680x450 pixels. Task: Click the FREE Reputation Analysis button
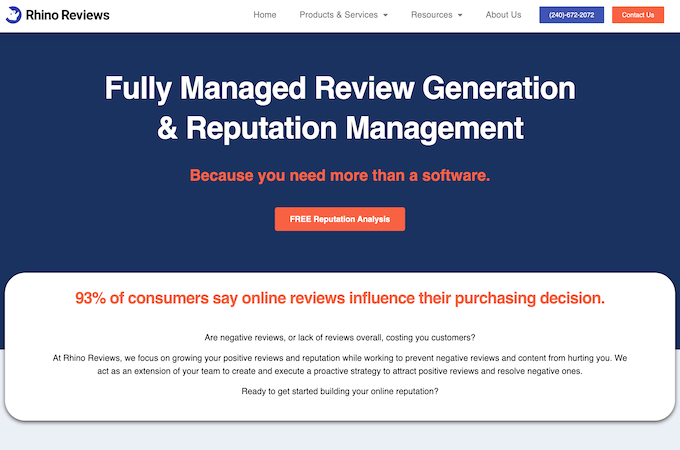coord(340,219)
